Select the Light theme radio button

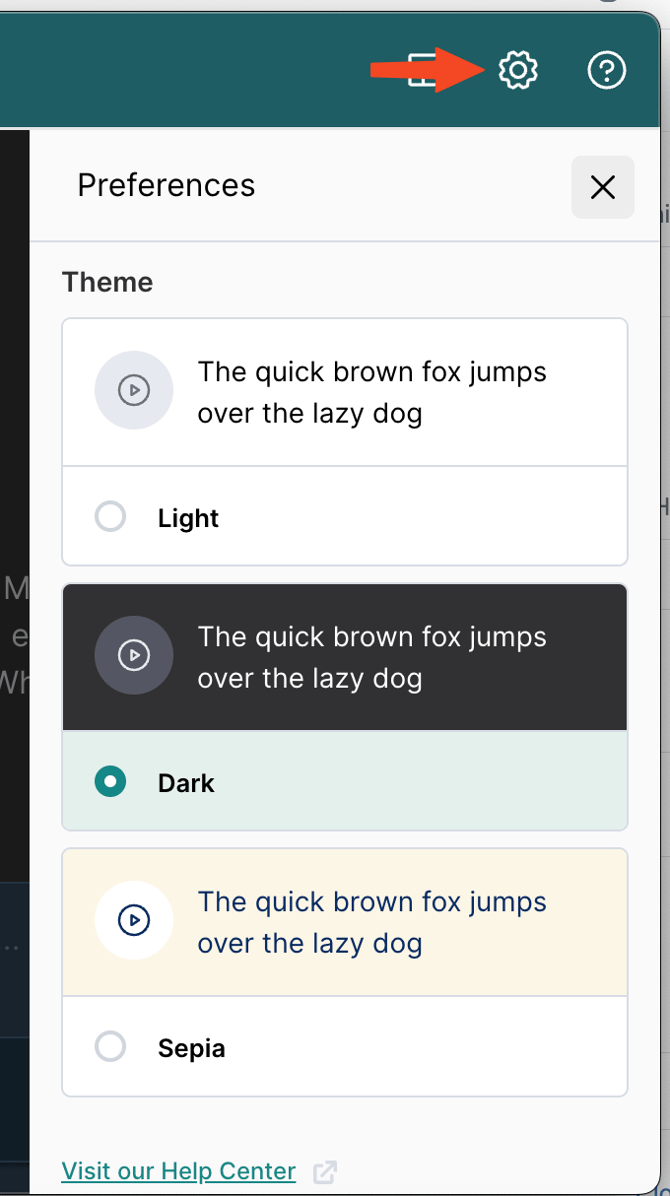coord(110,516)
